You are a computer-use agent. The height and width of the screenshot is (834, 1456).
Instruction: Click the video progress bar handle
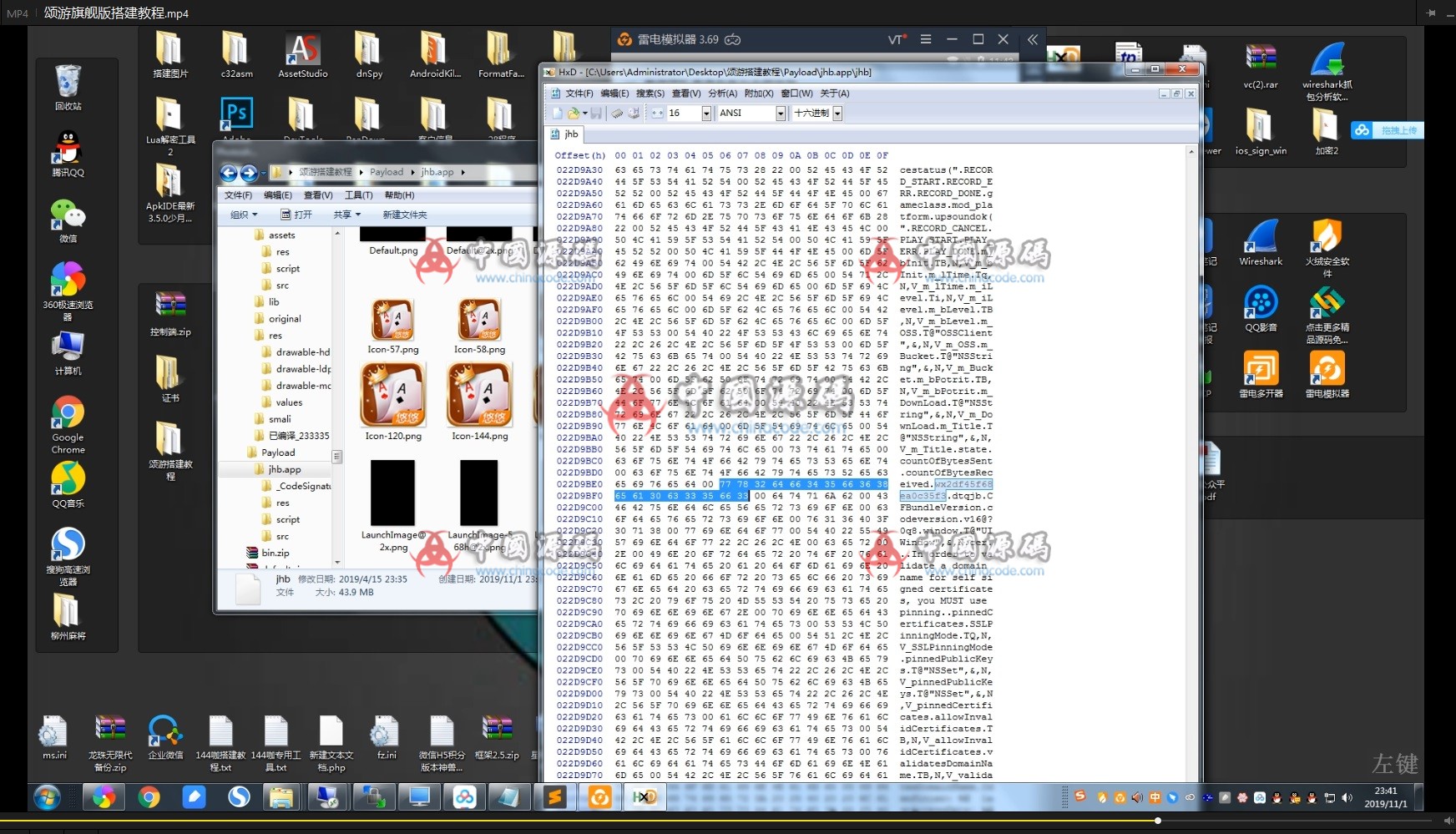tap(1157, 821)
